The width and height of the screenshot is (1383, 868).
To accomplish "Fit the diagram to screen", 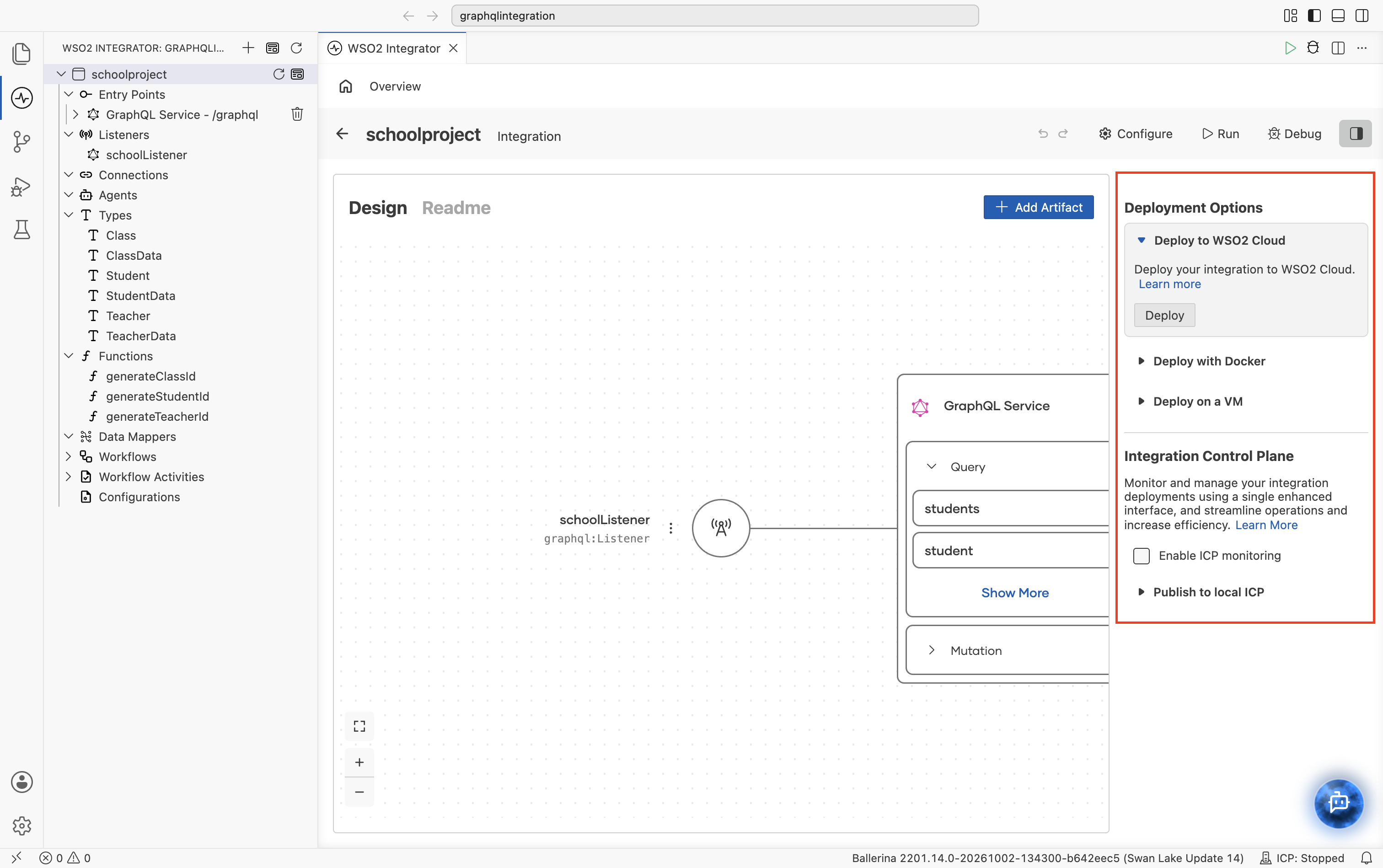I will tap(359, 726).
